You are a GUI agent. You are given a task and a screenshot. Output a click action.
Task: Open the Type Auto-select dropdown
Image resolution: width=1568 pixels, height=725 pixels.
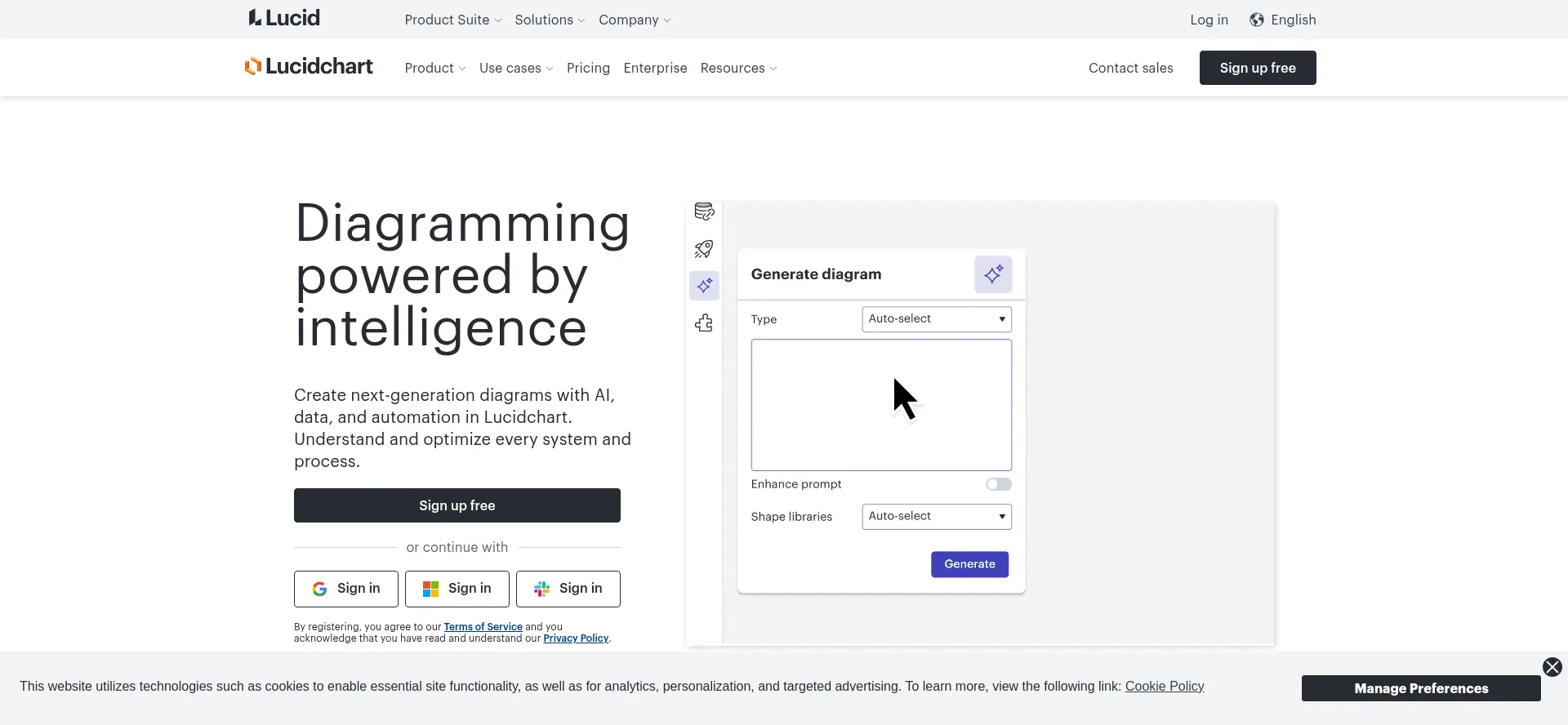tap(937, 319)
